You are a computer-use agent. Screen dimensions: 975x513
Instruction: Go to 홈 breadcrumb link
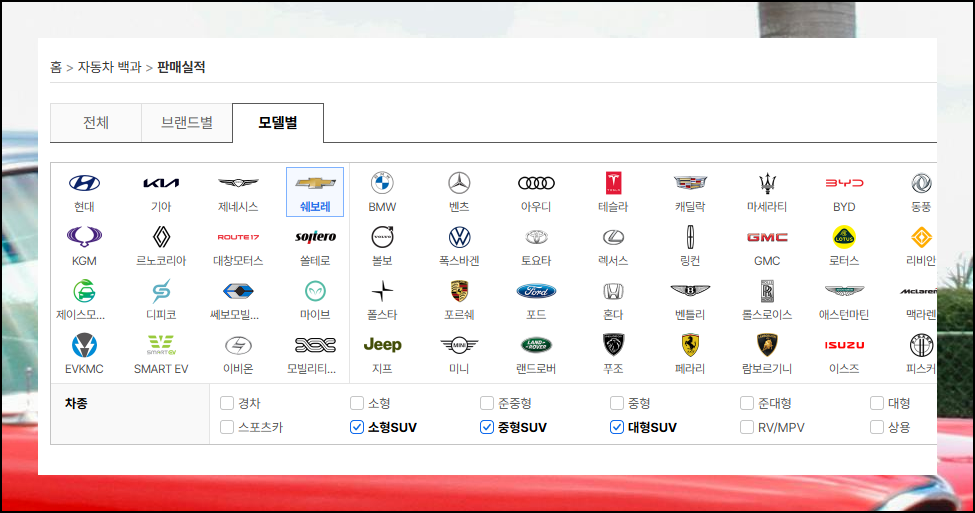coord(56,67)
